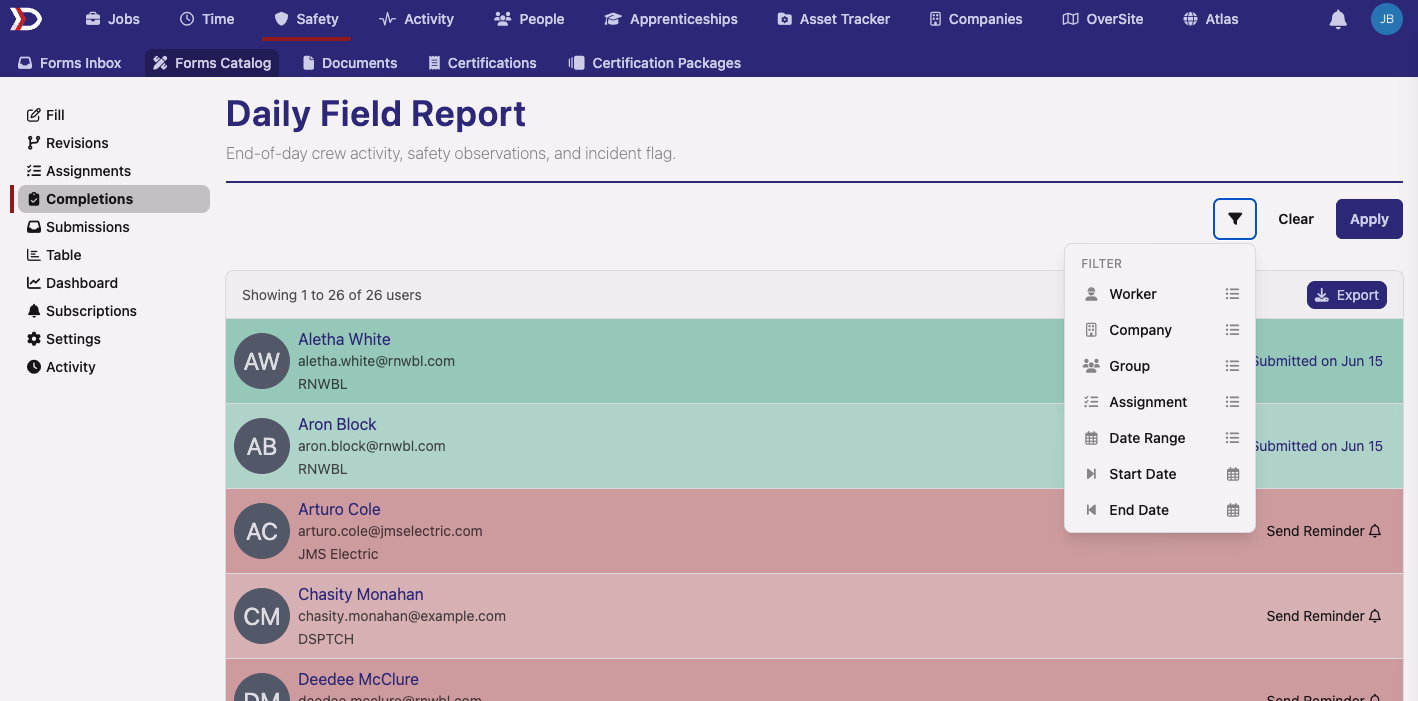Select Assignment filter option
Screen dimensions: 1418x701
pos(1160,402)
